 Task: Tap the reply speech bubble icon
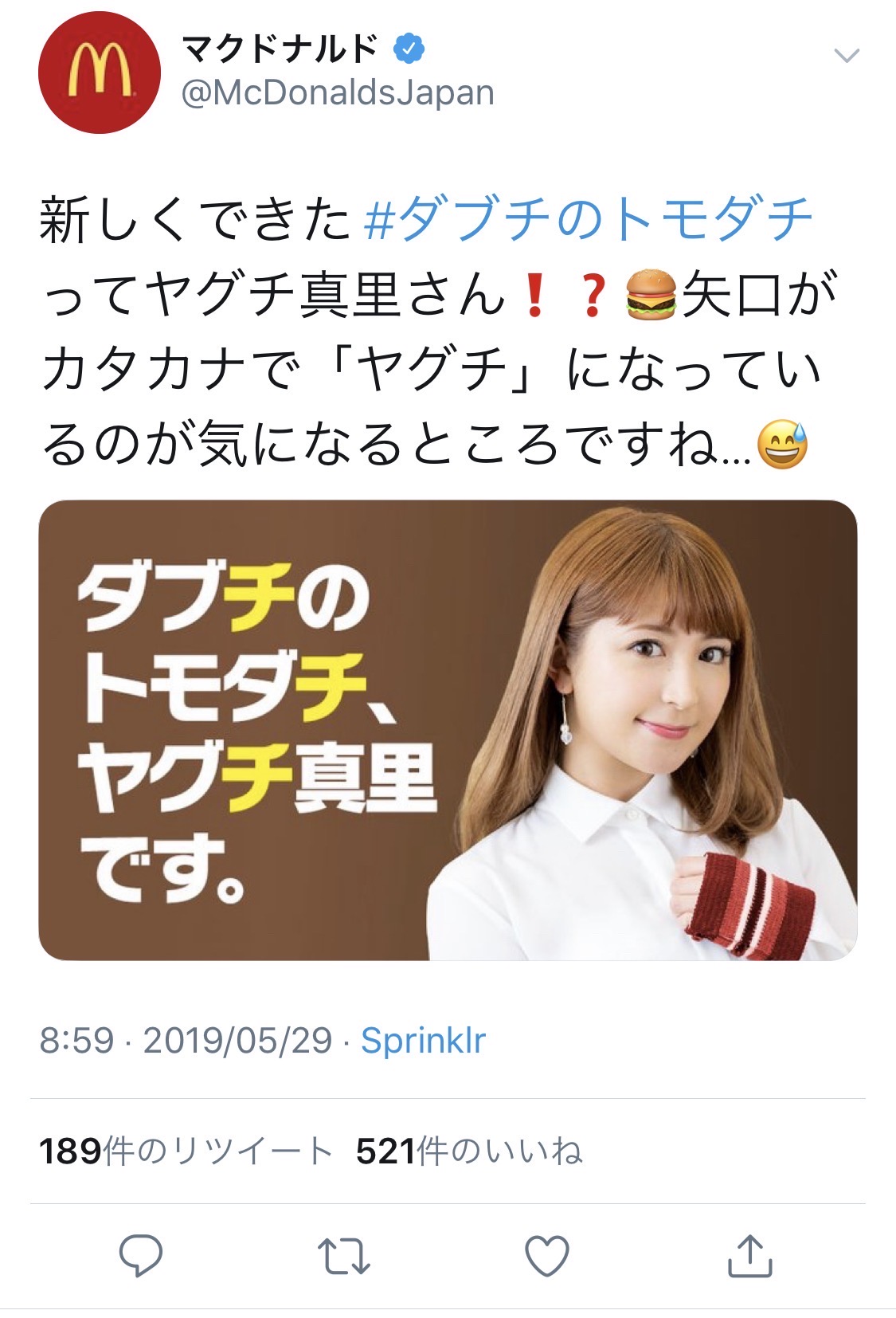pyautogui.click(x=141, y=1256)
